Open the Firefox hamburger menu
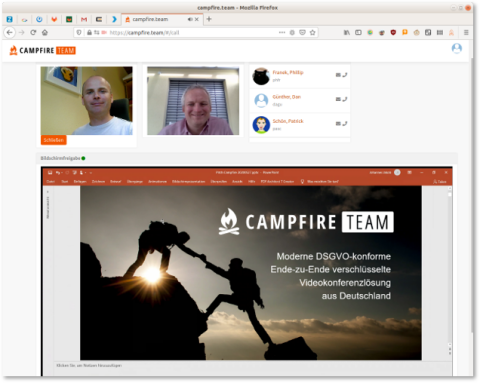 coord(466,32)
